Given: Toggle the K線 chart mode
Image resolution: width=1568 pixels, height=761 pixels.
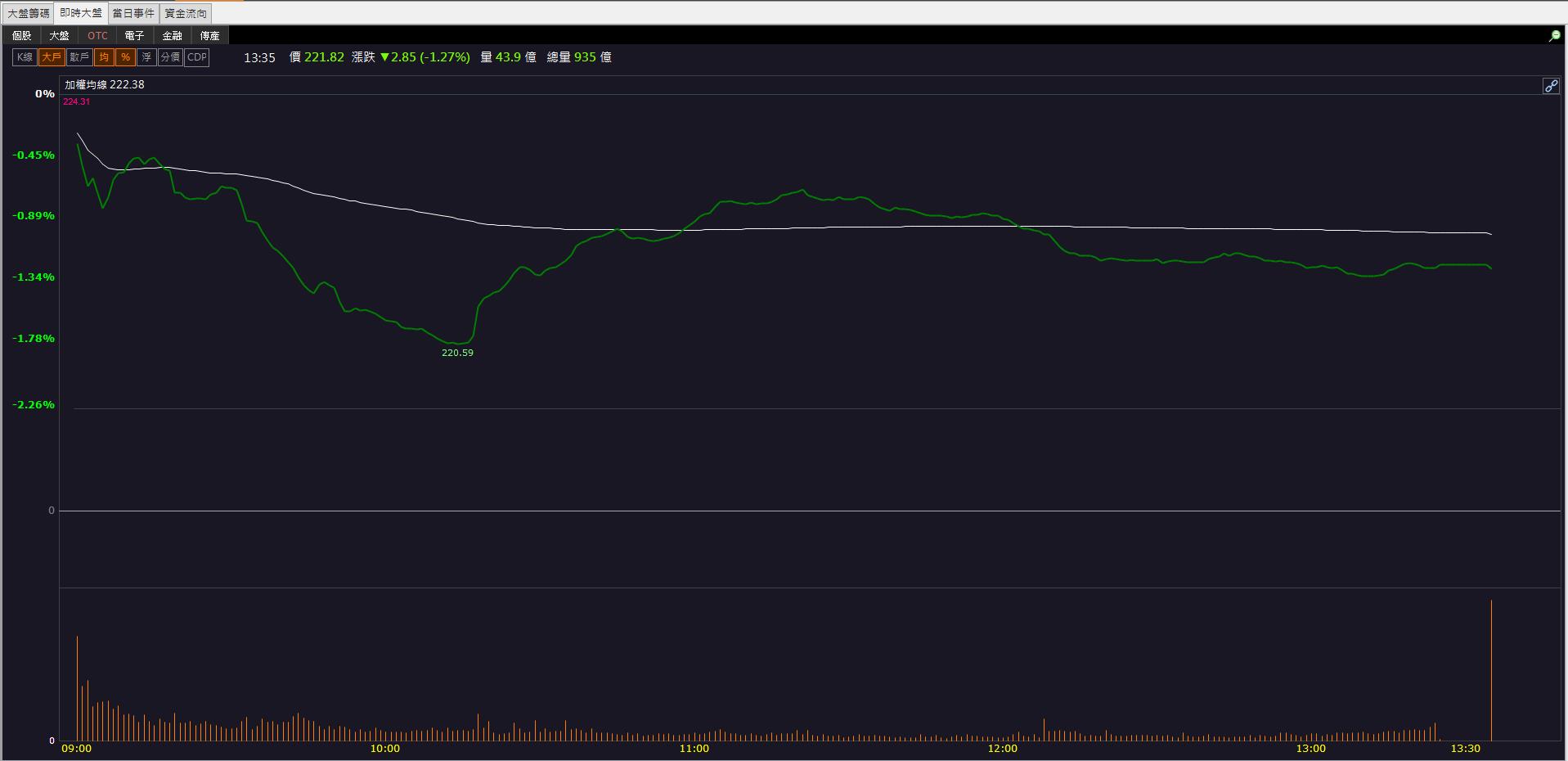Looking at the screenshot, I should point(25,57).
